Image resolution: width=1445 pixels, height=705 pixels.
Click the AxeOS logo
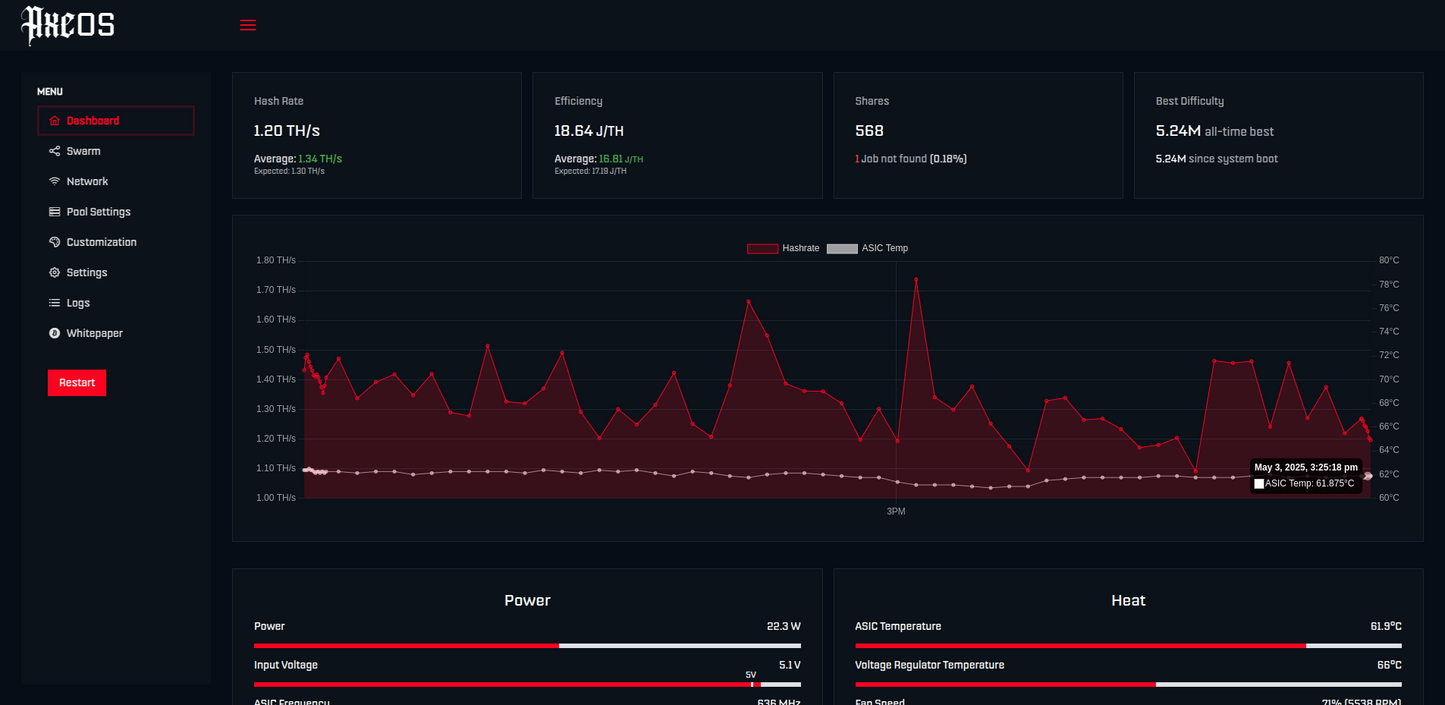(68, 25)
